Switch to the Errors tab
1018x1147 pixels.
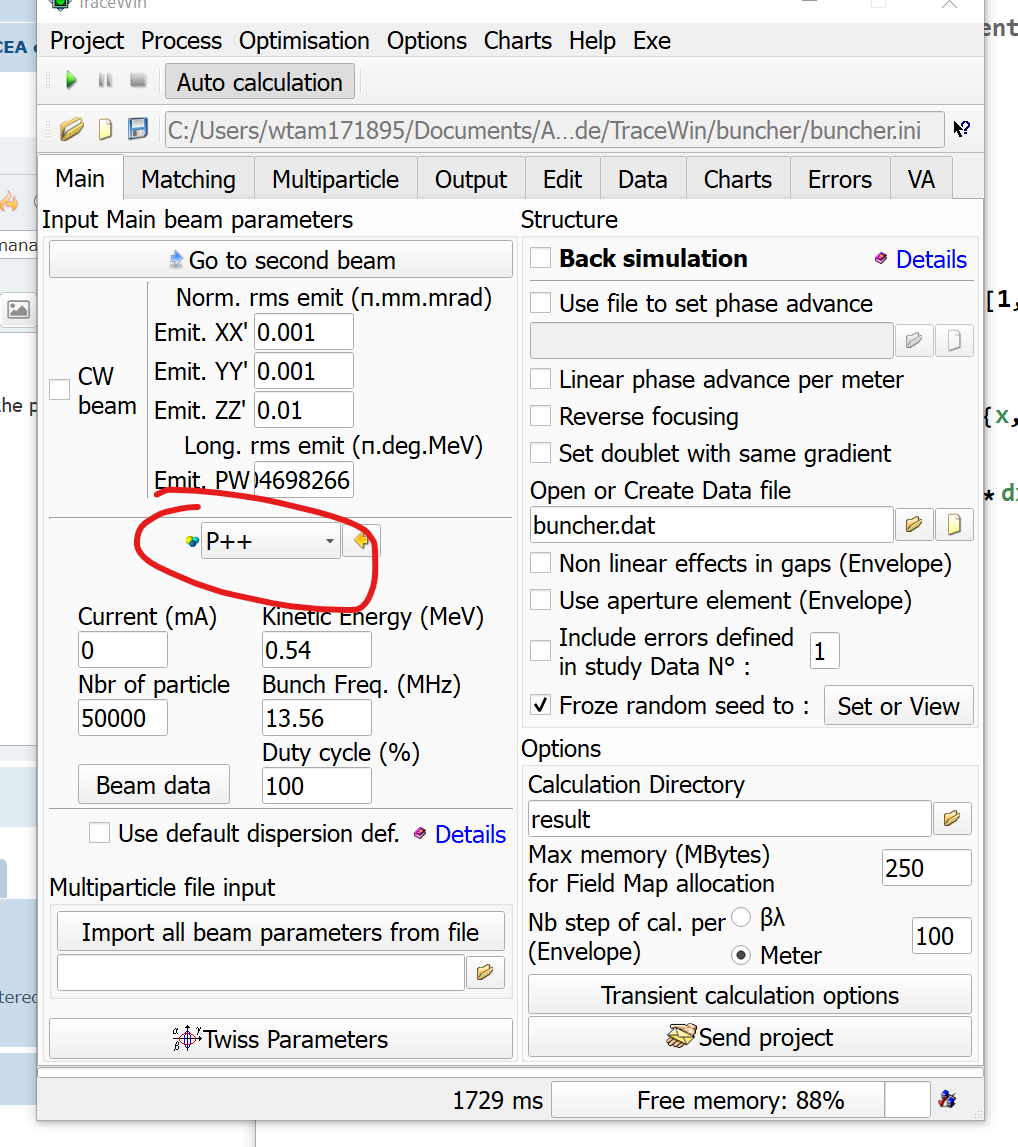[x=840, y=179]
